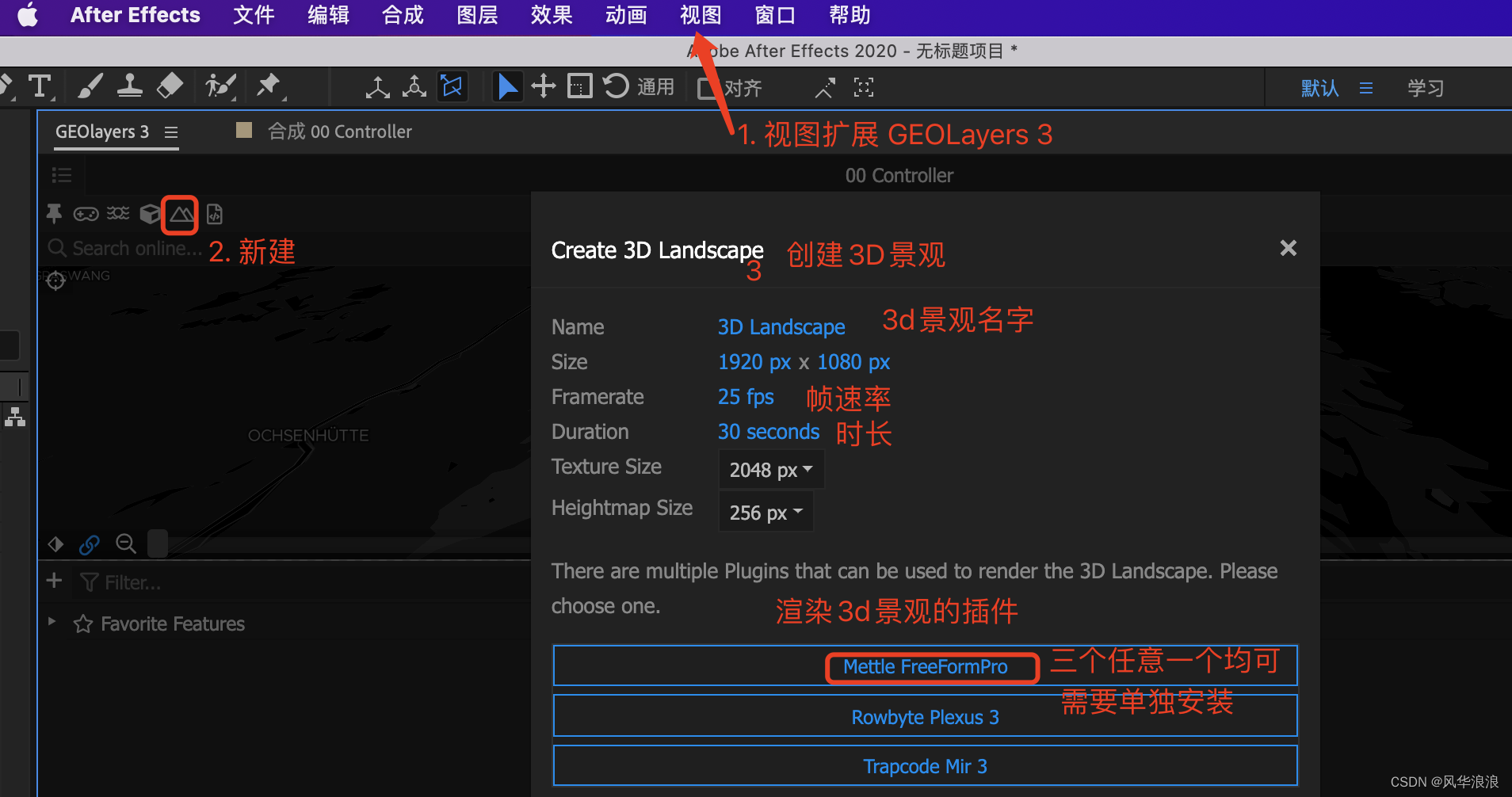Screen dimensions: 1512x797
Task: Click the plus add-feature icon
Action: 54,581
